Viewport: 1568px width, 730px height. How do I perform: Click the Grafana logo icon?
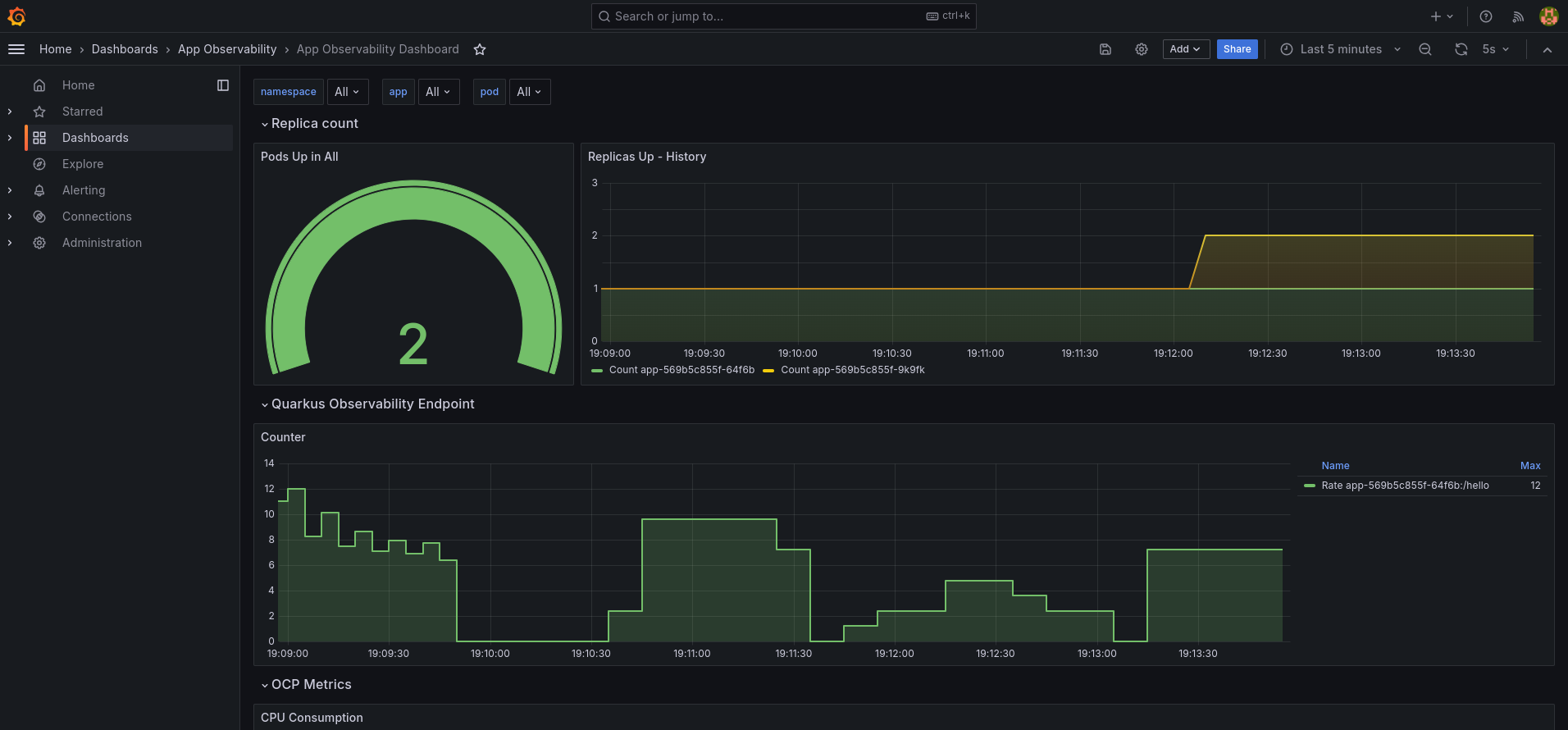[16, 16]
